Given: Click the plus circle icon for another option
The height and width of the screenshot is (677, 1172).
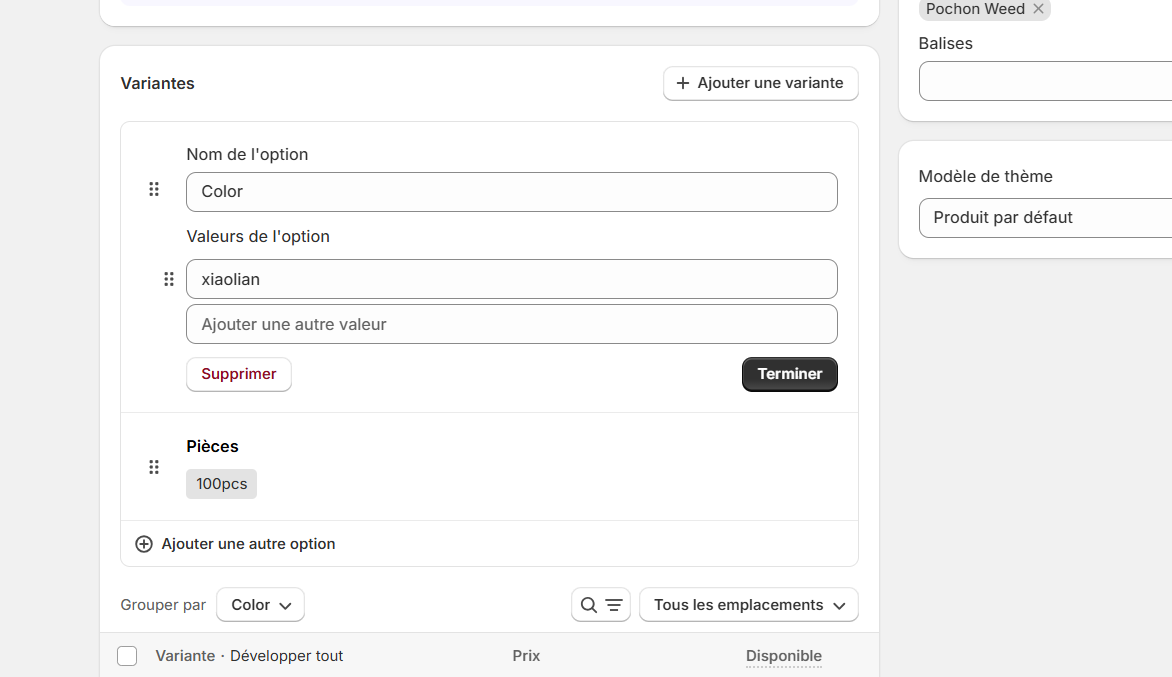Looking at the screenshot, I should pos(144,544).
